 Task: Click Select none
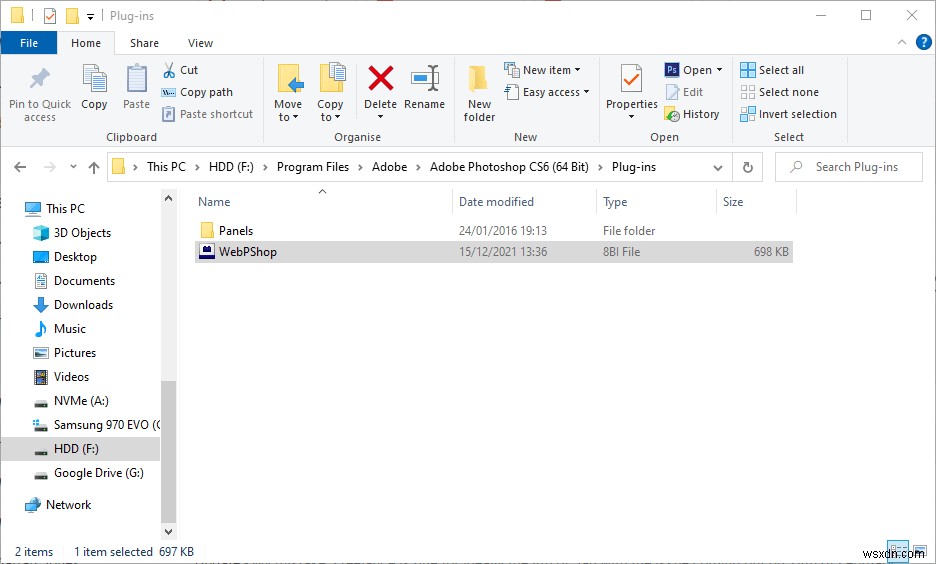coord(780,92)
